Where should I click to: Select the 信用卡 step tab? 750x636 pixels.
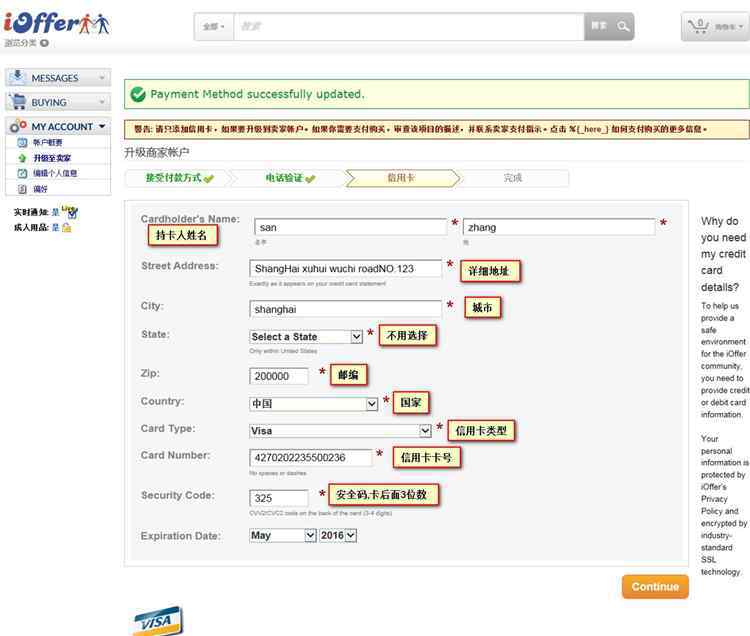[x=401, y=178]
